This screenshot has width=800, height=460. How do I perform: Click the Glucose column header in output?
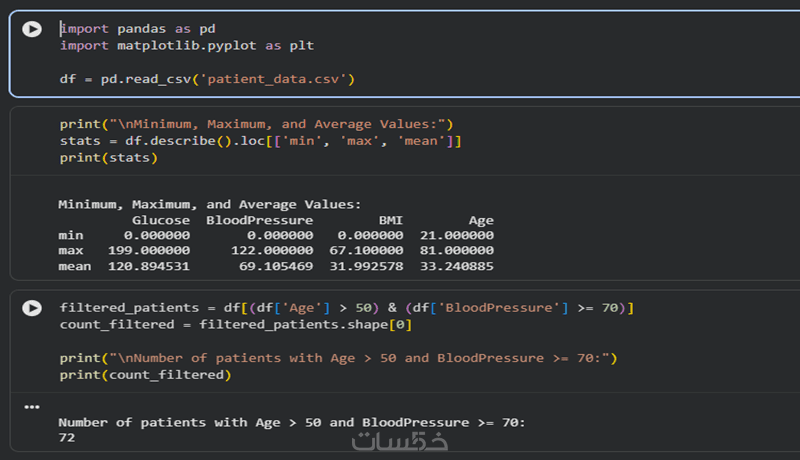(x=160, y=220)
